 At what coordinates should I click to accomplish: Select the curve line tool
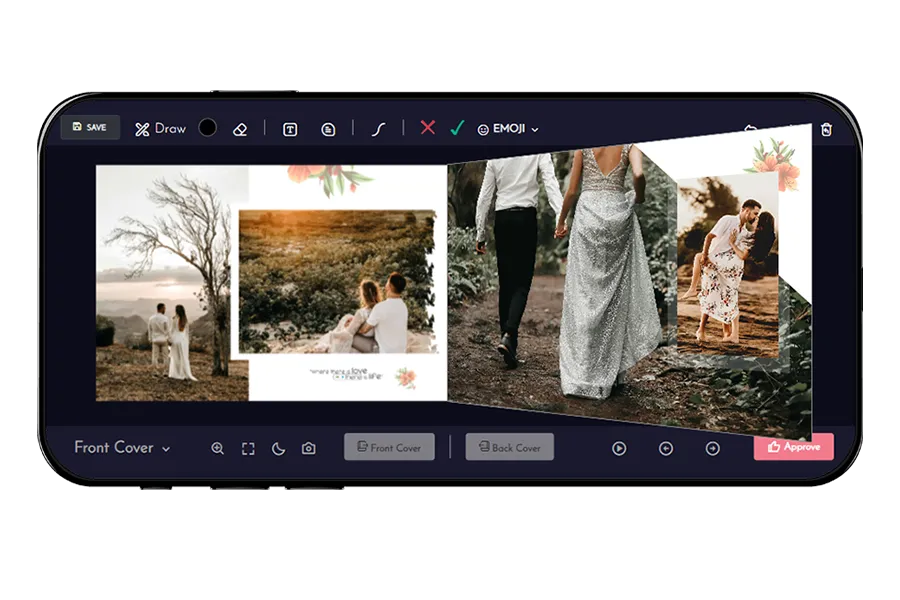coord(378,129)
